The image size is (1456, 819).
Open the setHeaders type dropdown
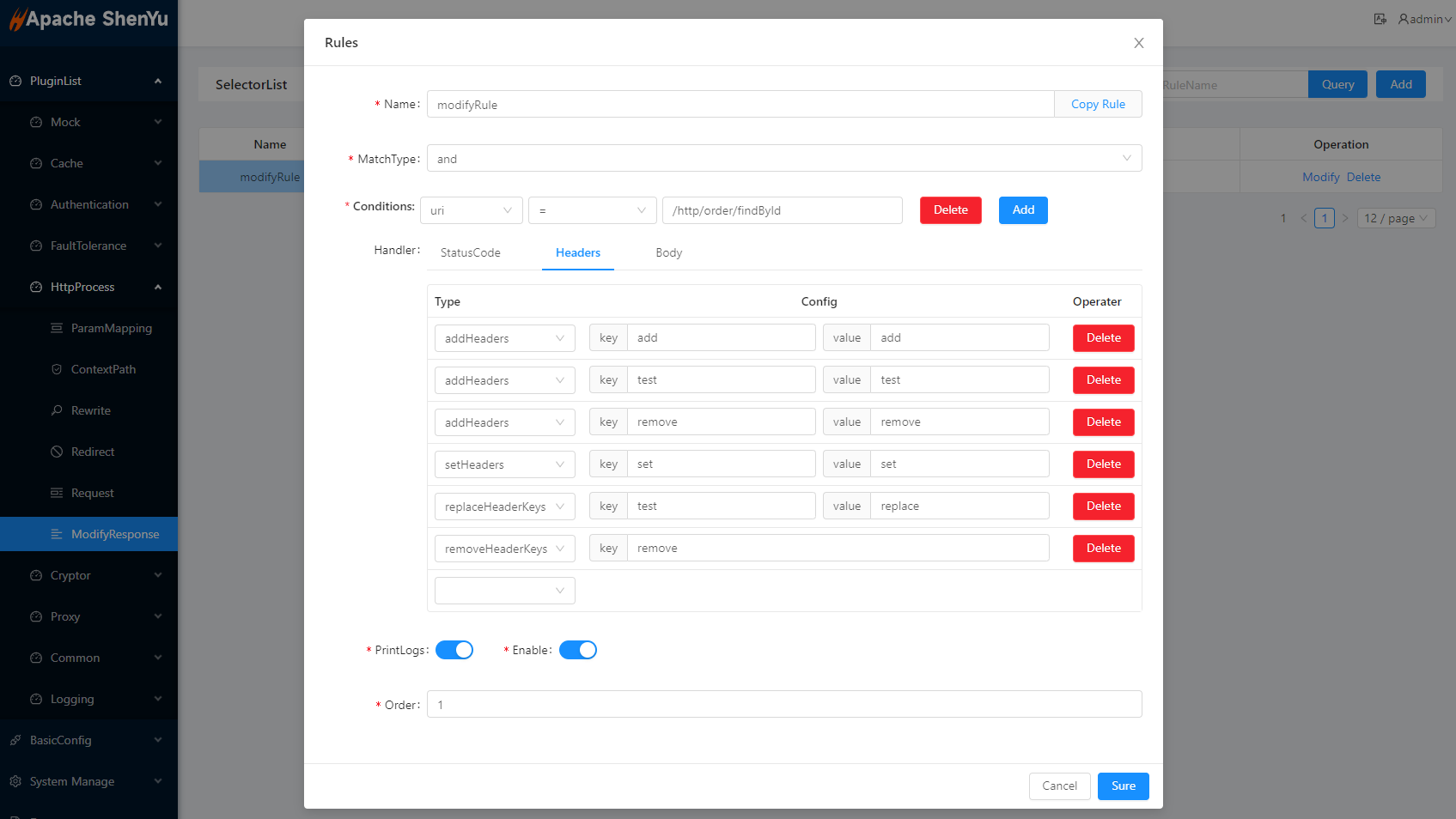pos(504,464)
